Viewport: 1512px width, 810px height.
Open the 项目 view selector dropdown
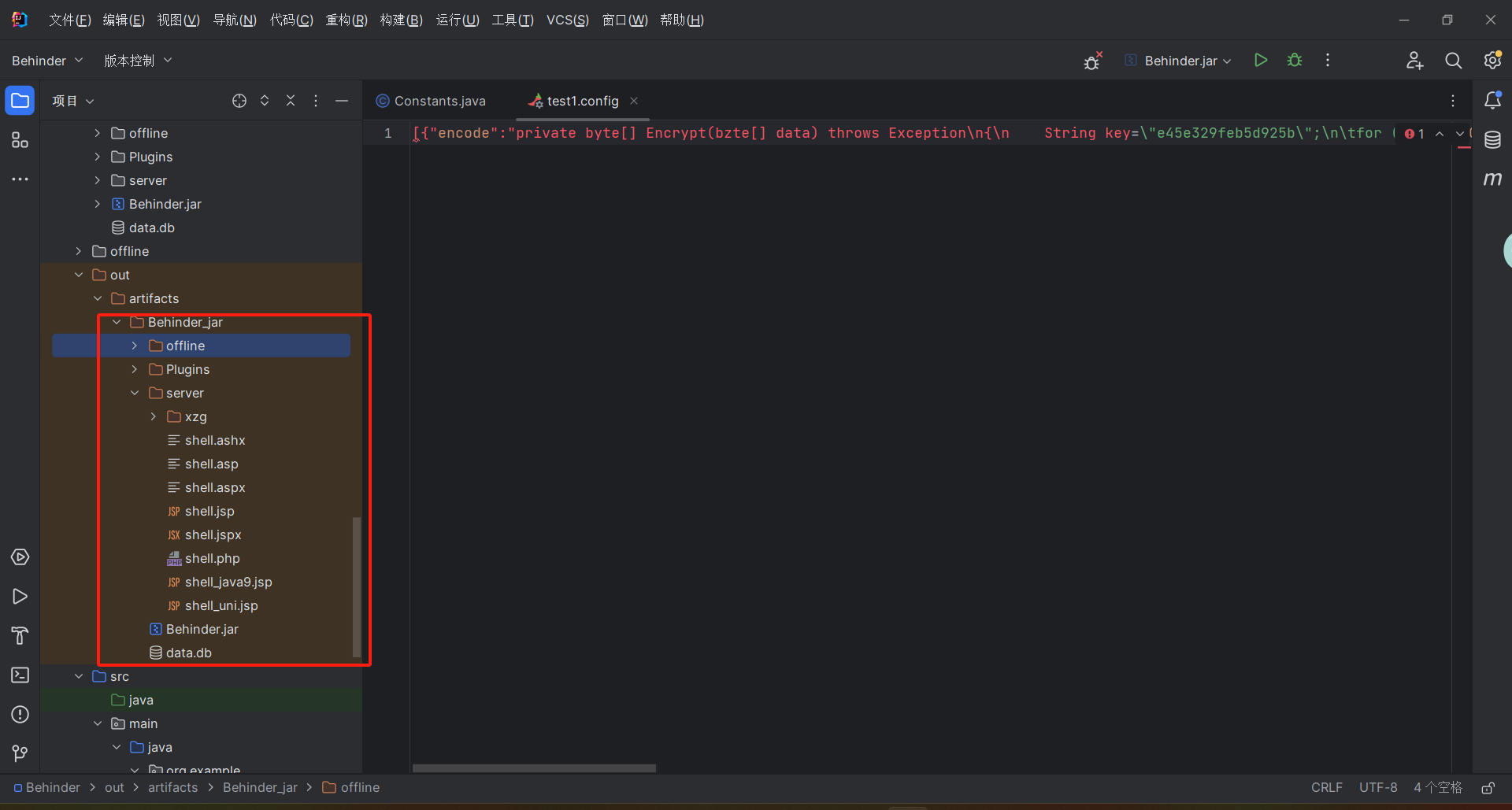pos(73,101)
